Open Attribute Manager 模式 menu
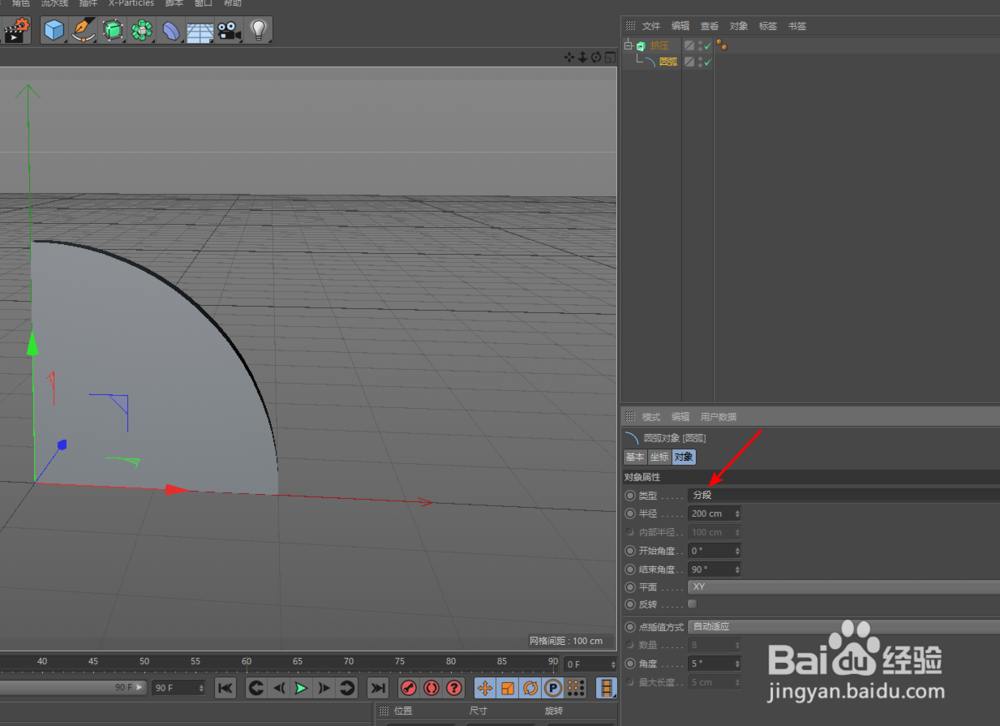1000x726 pixels. click(x=651, y=417)
